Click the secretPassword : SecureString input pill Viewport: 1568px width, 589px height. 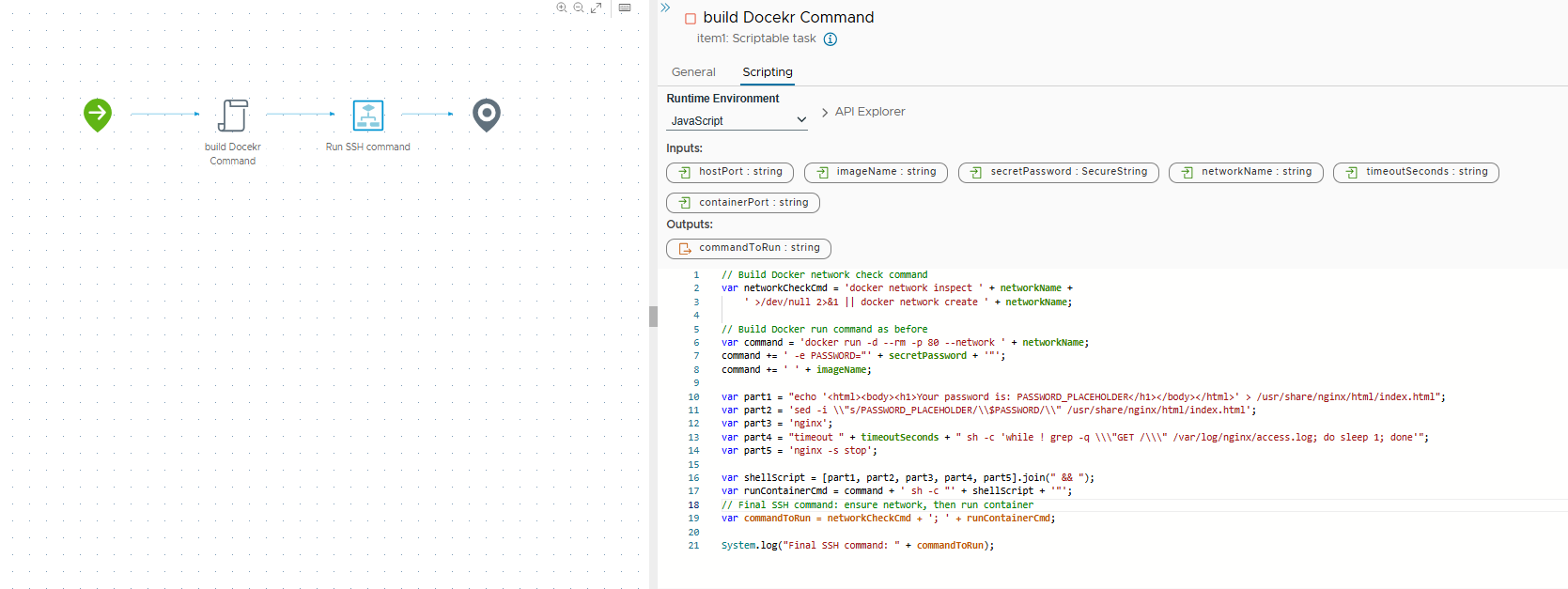[1058, 172]
